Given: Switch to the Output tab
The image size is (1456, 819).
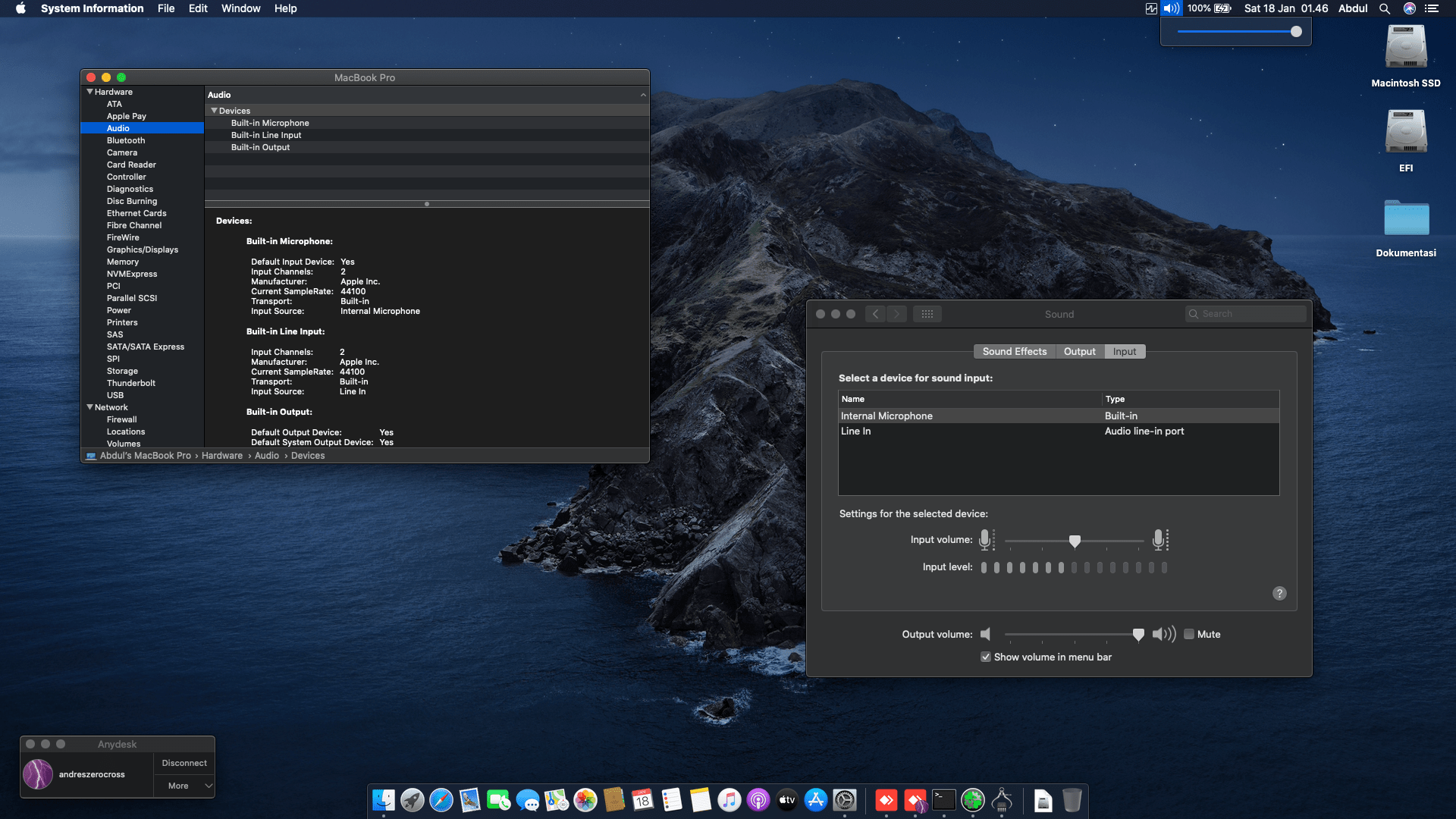Looking at the screenshot, I should (x=1080, y=351).
